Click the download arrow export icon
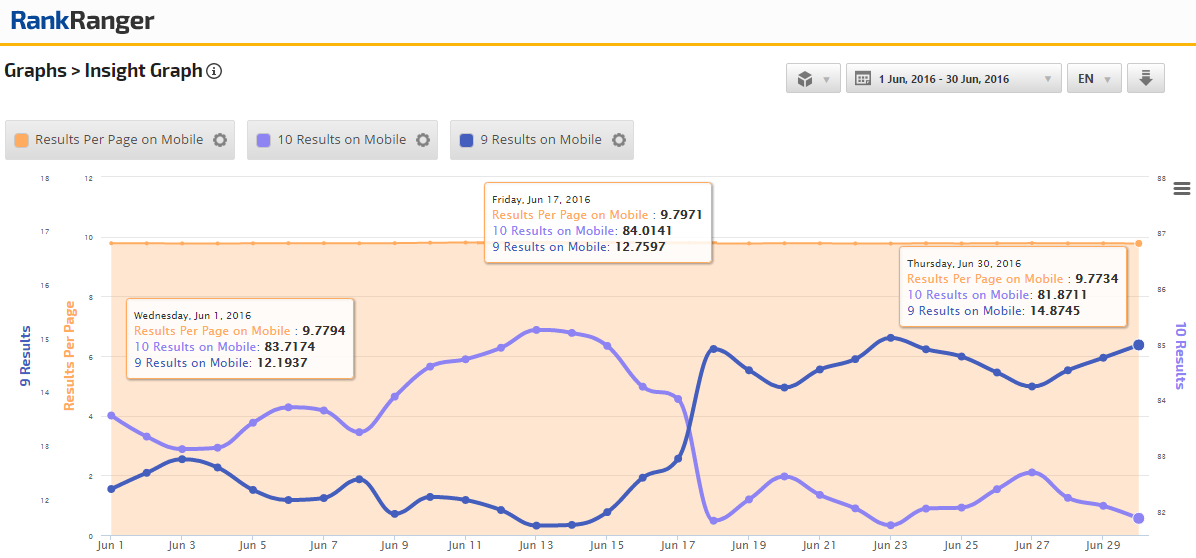The image size is (1196, 558). point(1145,79)
